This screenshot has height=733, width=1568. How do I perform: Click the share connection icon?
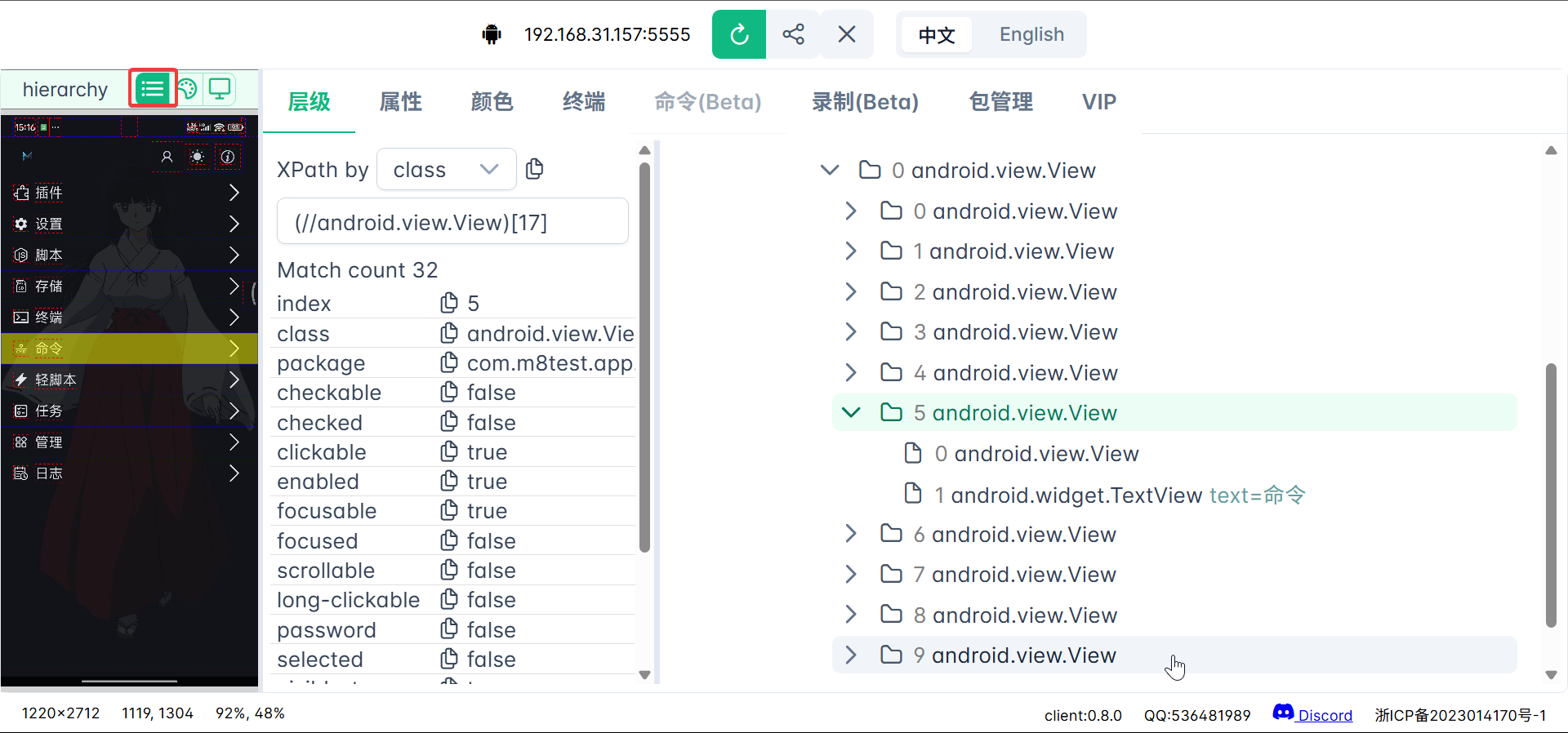click(793, 34)
